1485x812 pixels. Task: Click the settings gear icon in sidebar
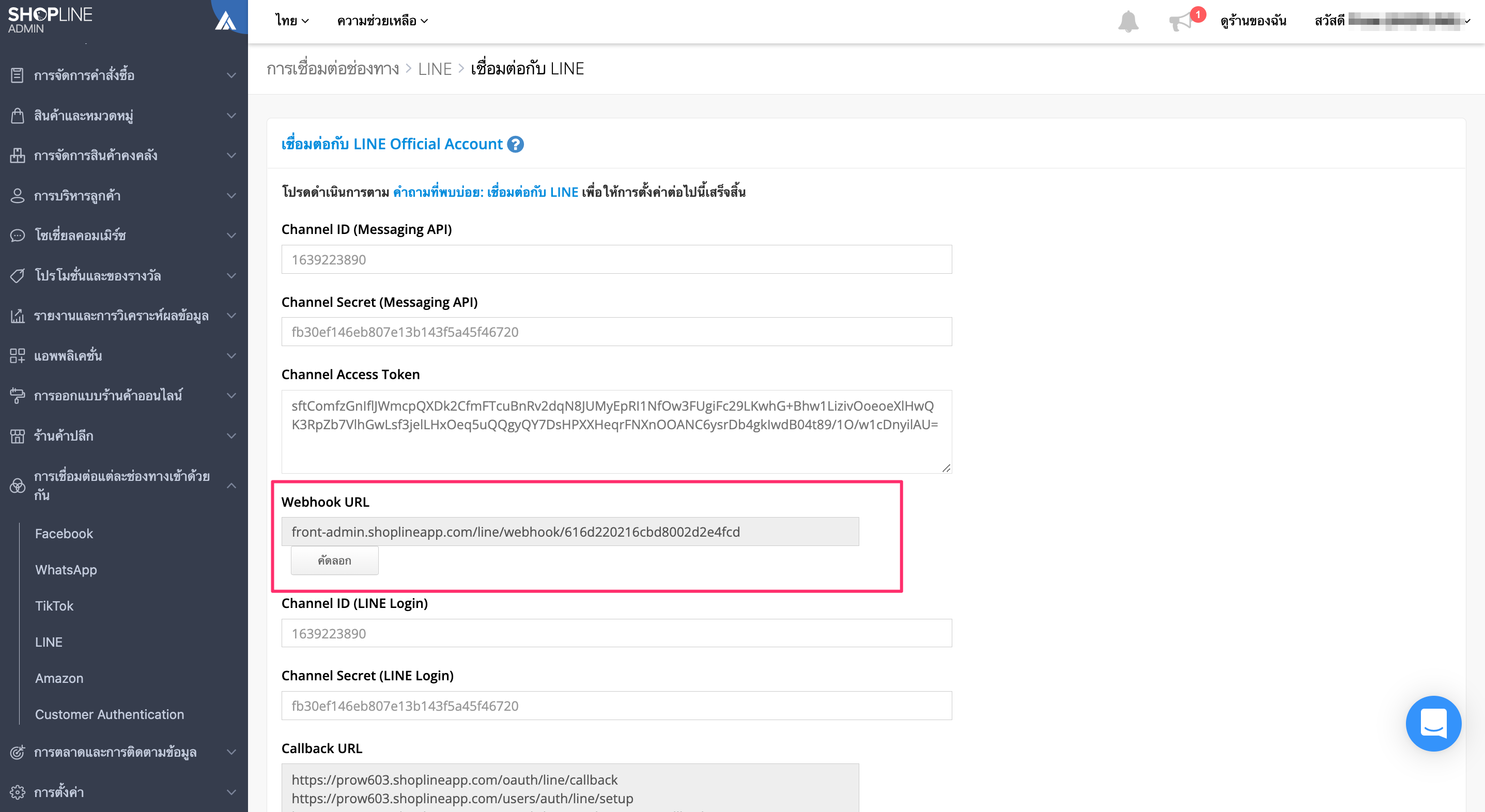17,792
